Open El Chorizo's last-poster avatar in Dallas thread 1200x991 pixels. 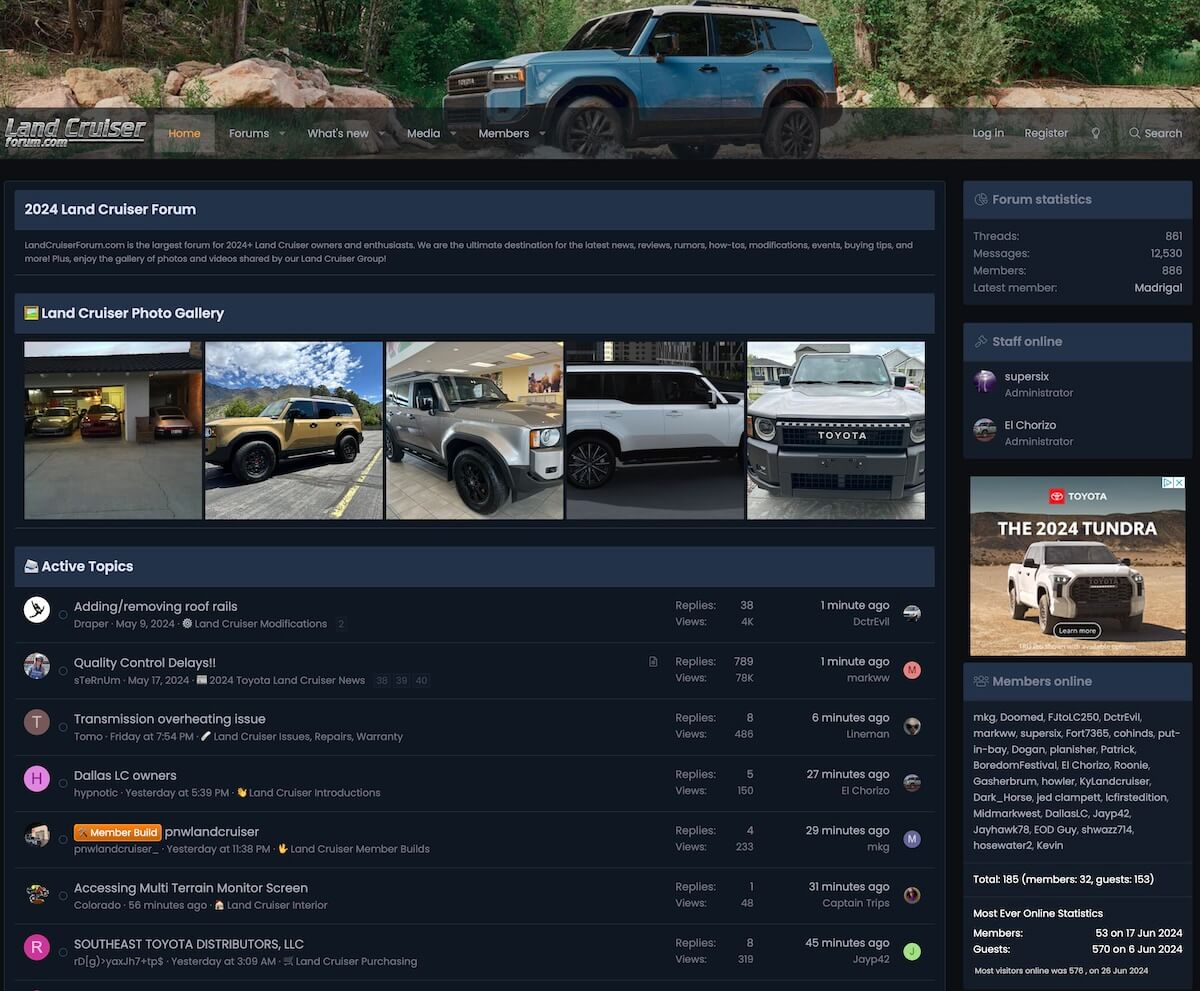(x=912, y=782)
